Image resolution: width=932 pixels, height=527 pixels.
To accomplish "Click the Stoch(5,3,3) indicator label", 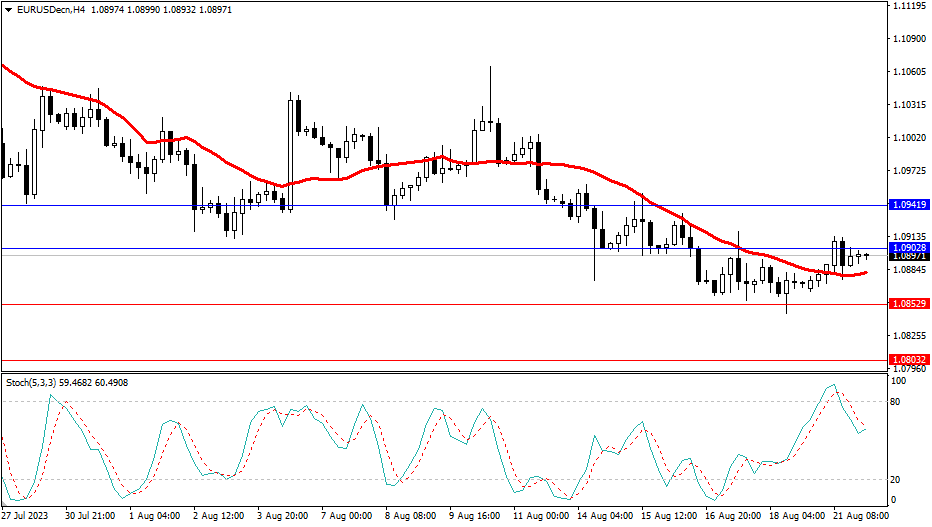I will 30,382.
